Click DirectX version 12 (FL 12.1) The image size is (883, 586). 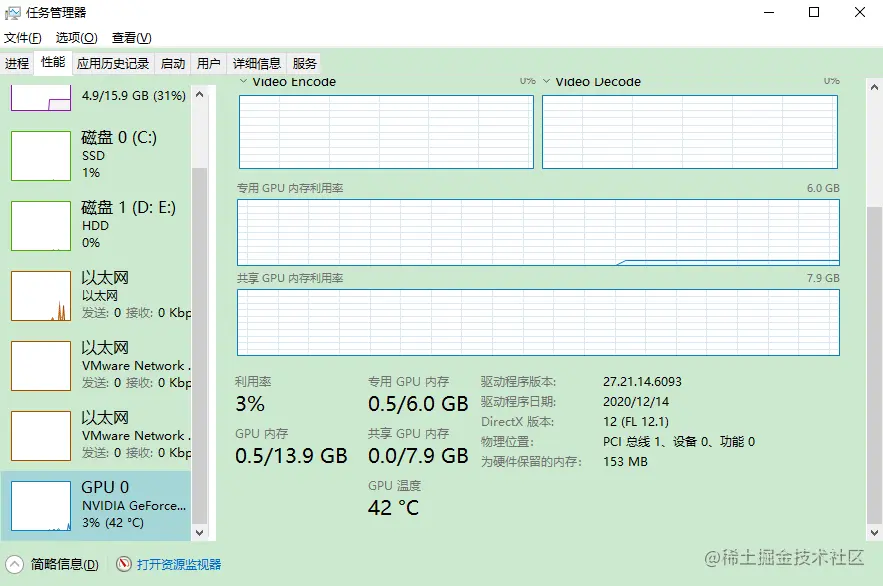pos(636,422)
